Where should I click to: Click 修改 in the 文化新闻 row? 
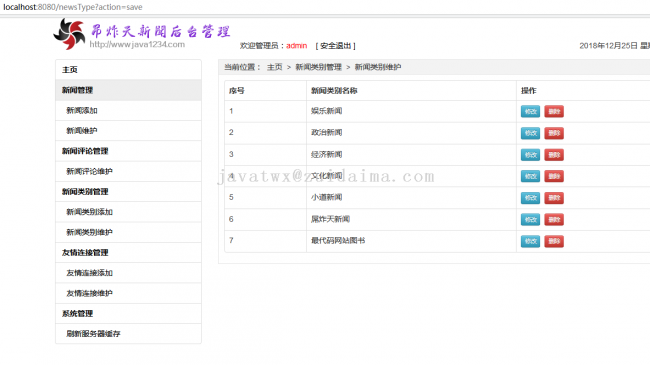(530, 176)
